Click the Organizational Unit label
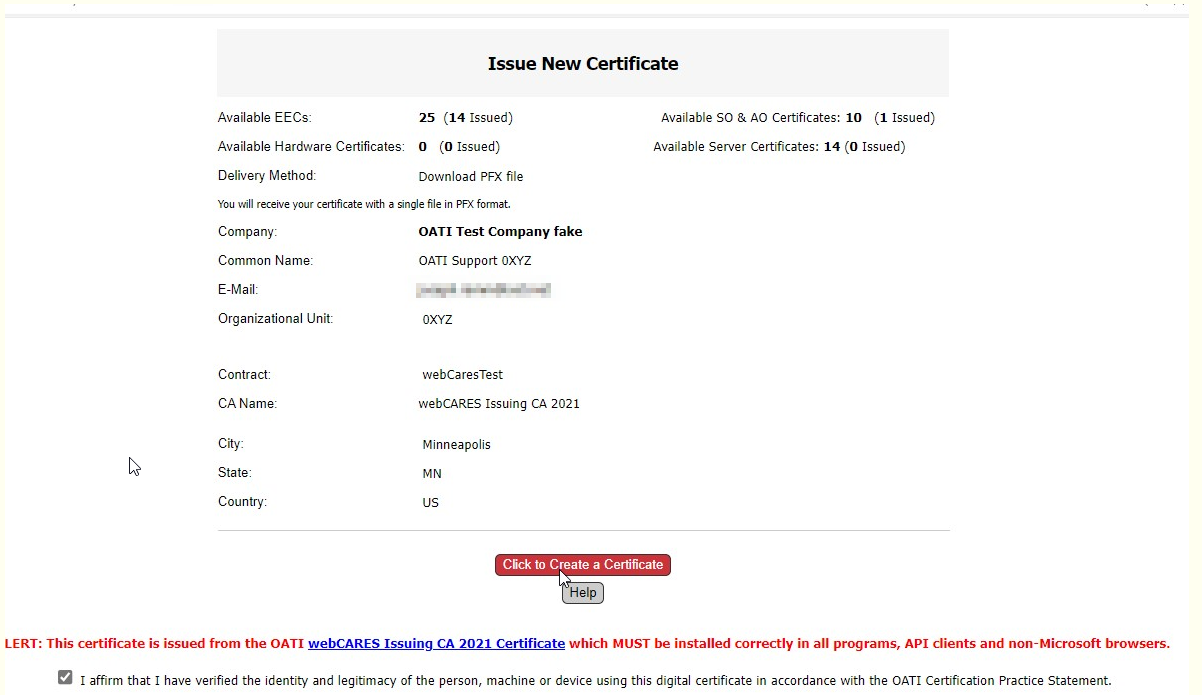Screen dimensions: 1202x695 click(275, 319)
